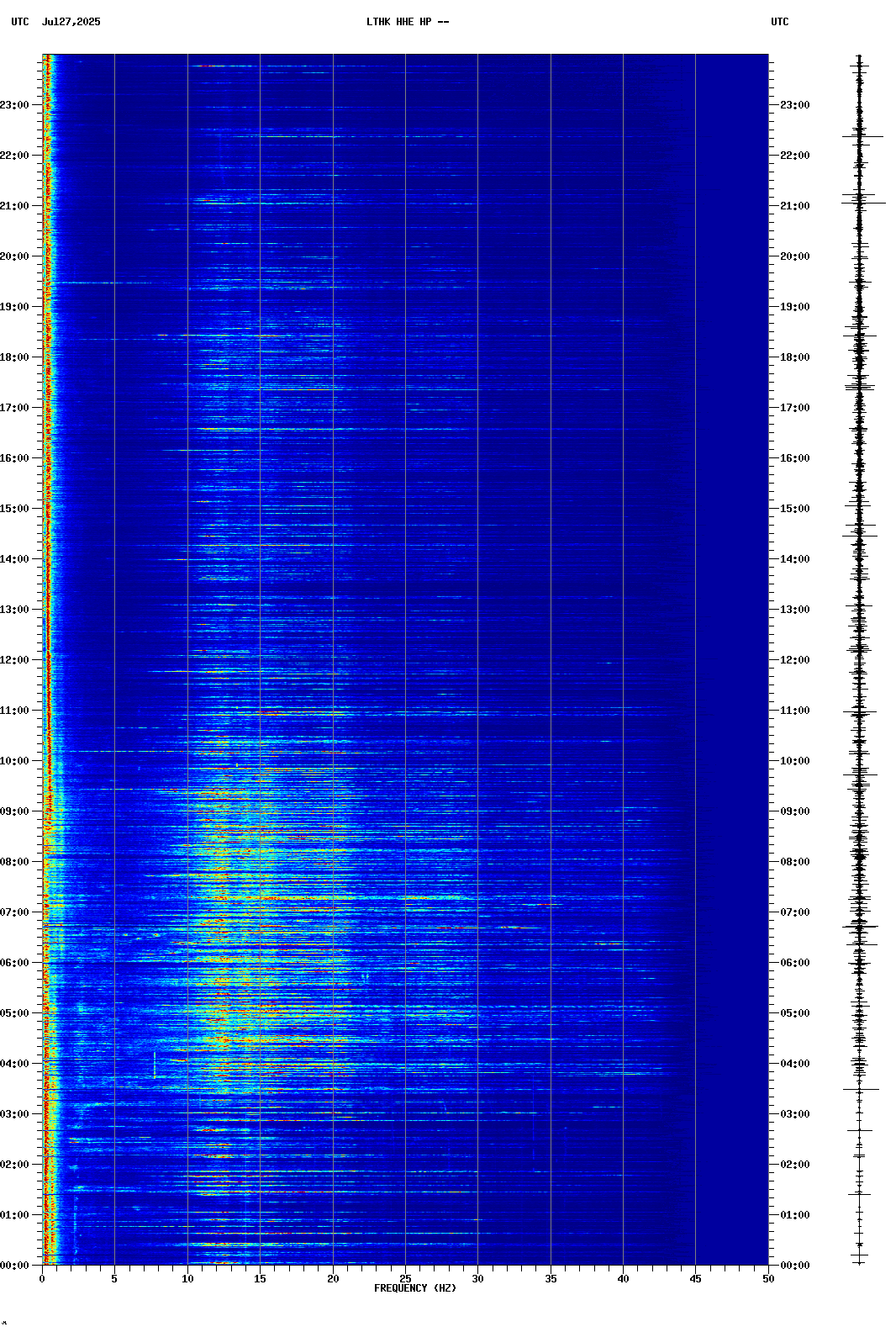Click the right-axis 01:00 time label

(x=795, y=1215)
